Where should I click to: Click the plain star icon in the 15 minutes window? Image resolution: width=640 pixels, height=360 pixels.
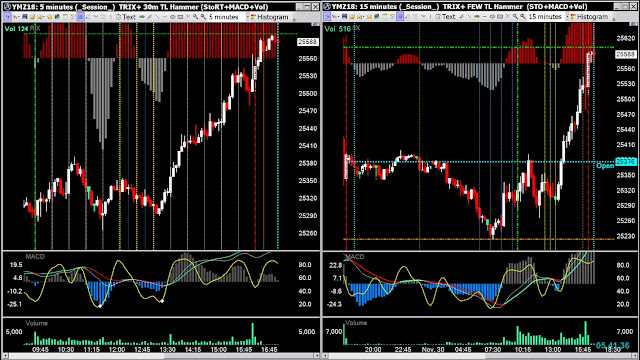click(x=369, y=17)
